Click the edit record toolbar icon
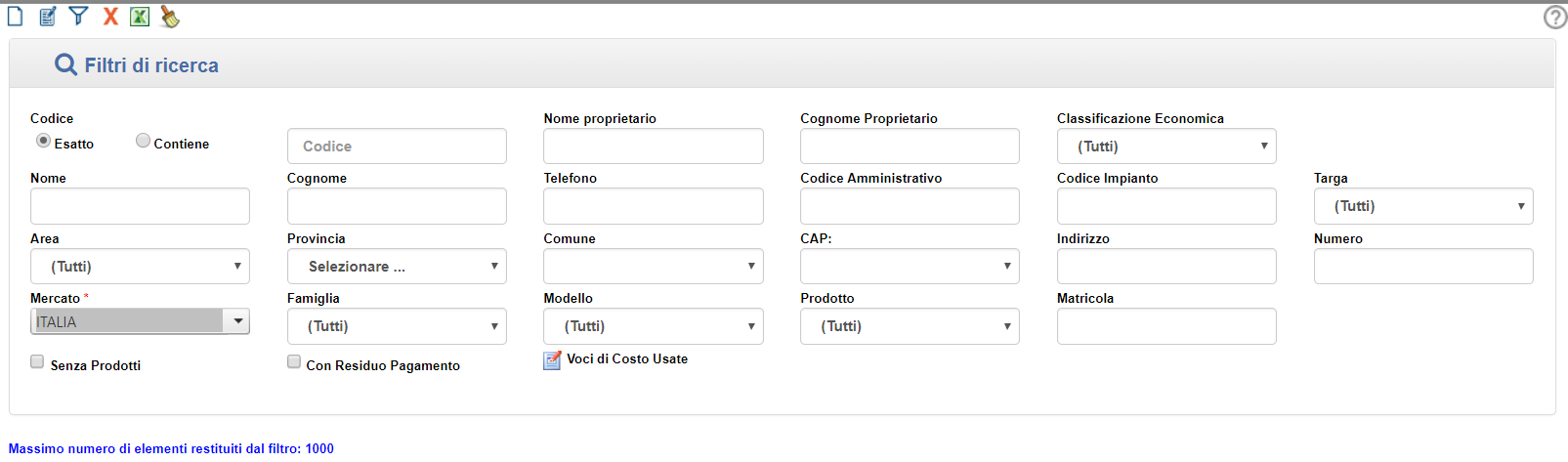This screenshot has width=1568, height=462. 47,17
